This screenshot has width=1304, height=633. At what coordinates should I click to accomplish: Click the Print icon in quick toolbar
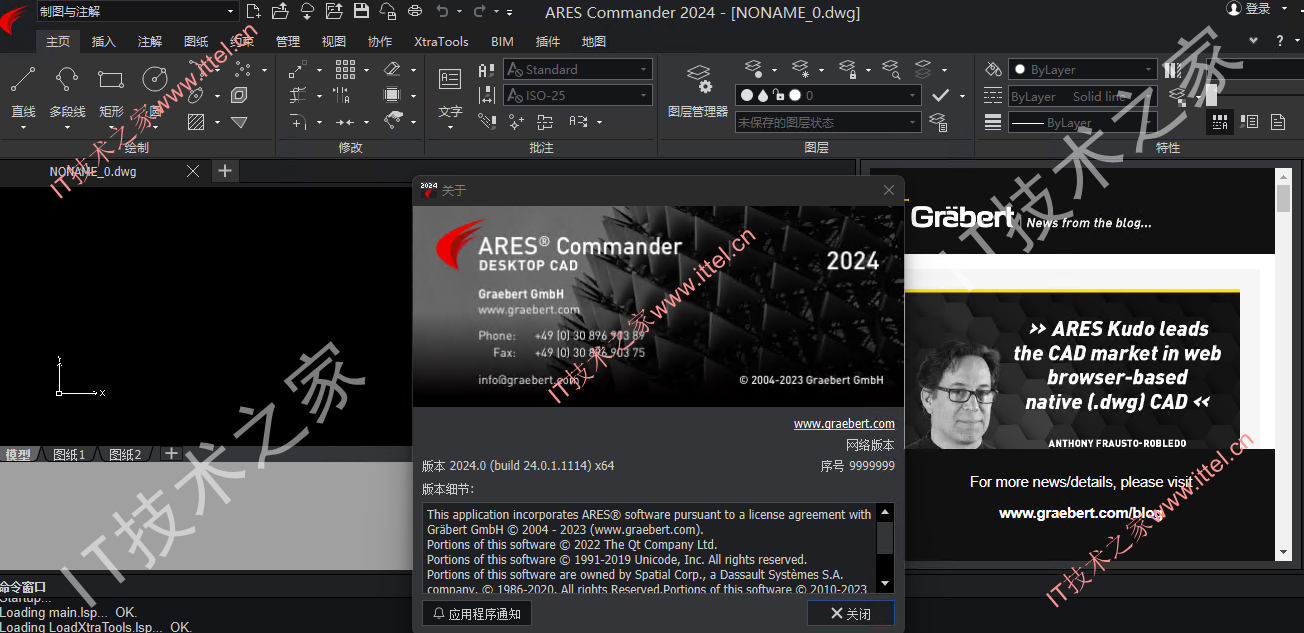pos(415,12)
